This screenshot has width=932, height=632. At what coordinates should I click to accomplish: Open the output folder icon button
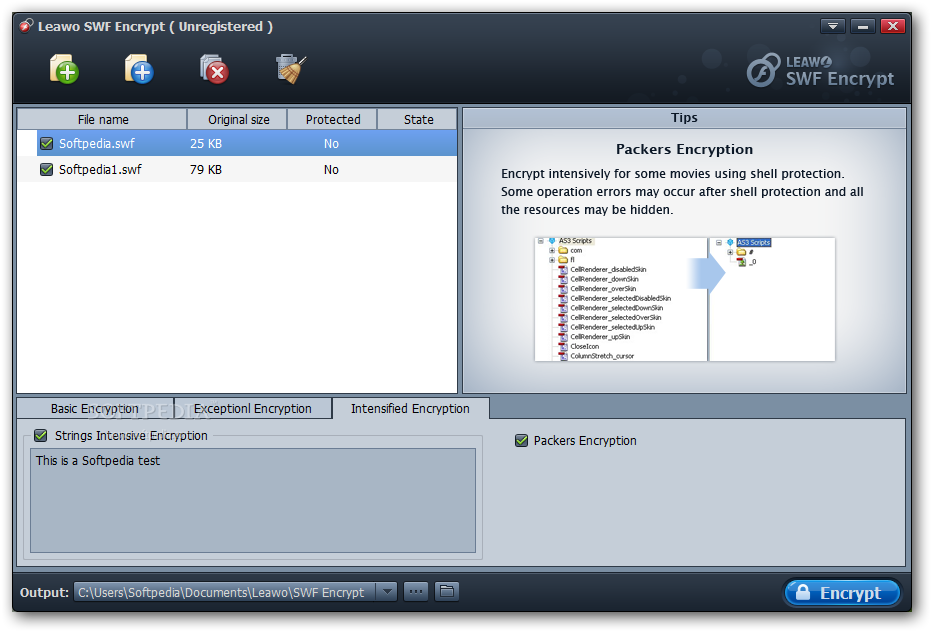447,592
